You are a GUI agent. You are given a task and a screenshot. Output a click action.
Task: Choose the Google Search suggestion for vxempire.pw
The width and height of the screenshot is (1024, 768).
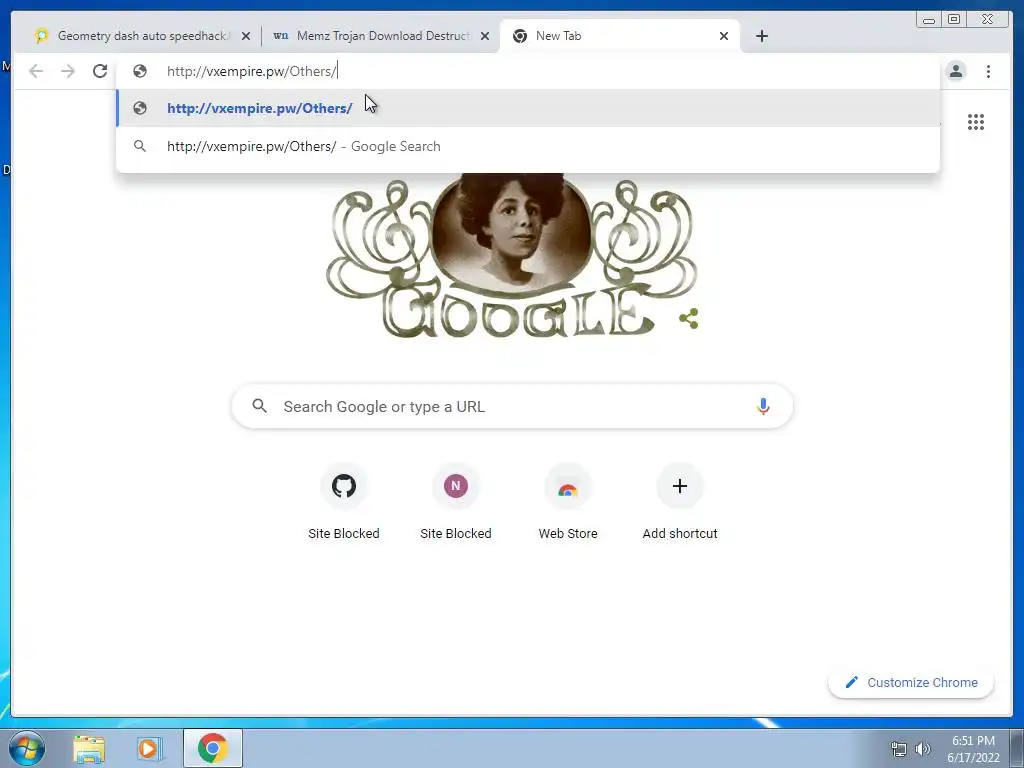click(528, 146)
